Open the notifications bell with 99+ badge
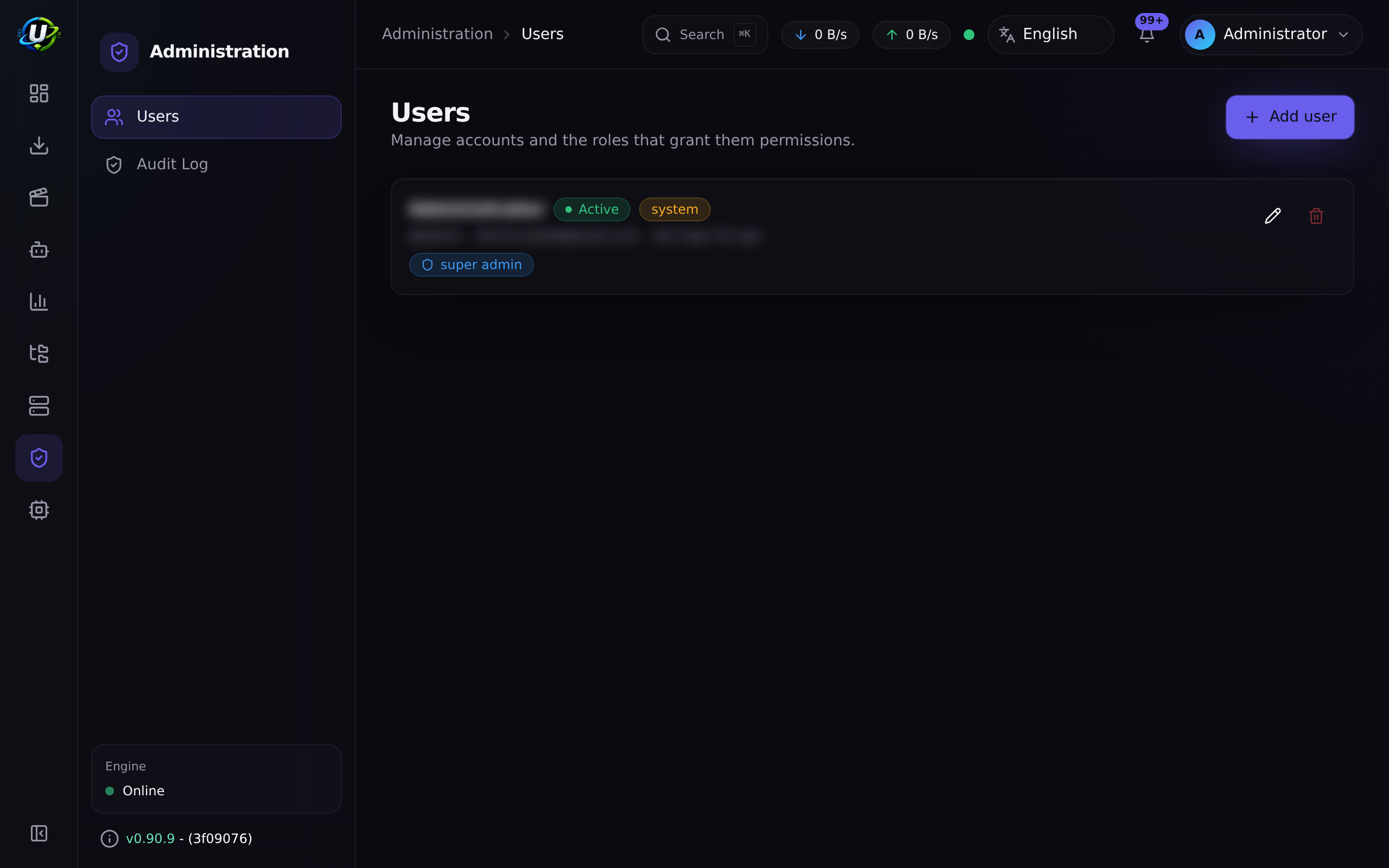 point(1147,34)
